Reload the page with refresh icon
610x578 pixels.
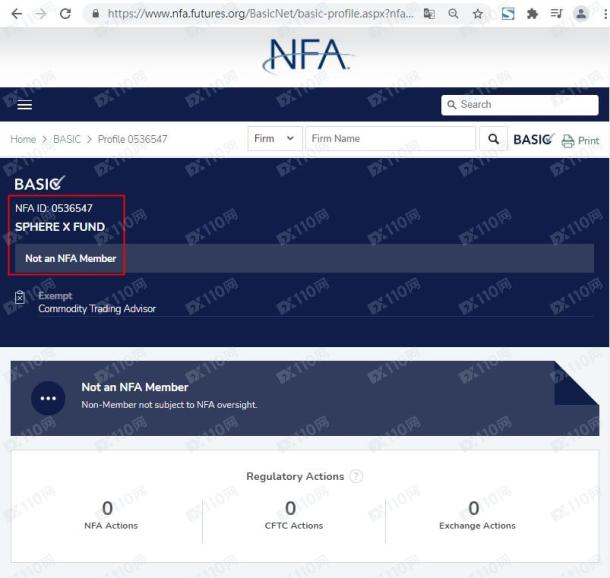tap(65, 14)
